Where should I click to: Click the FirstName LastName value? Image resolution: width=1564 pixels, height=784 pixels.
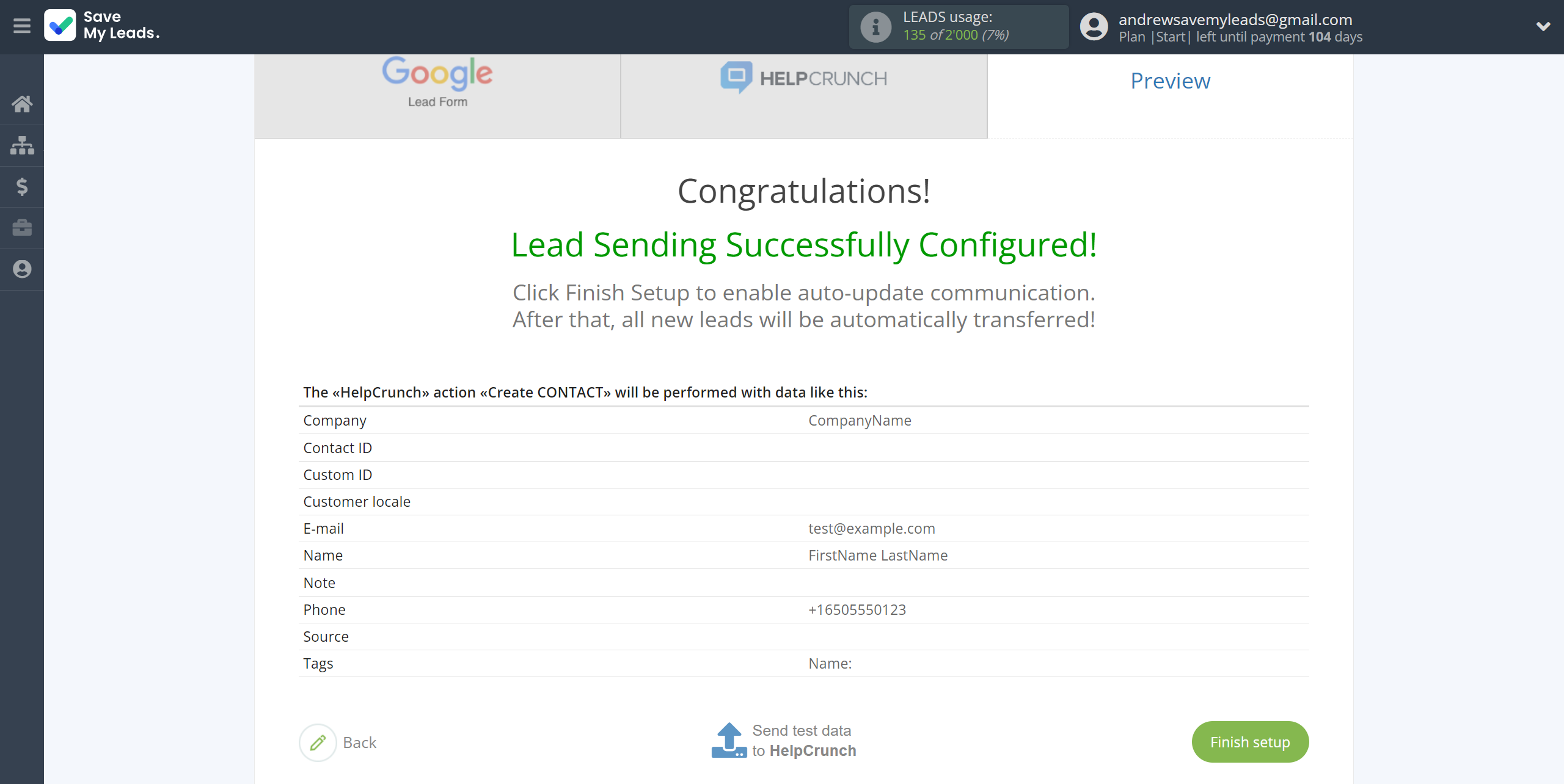878,556
